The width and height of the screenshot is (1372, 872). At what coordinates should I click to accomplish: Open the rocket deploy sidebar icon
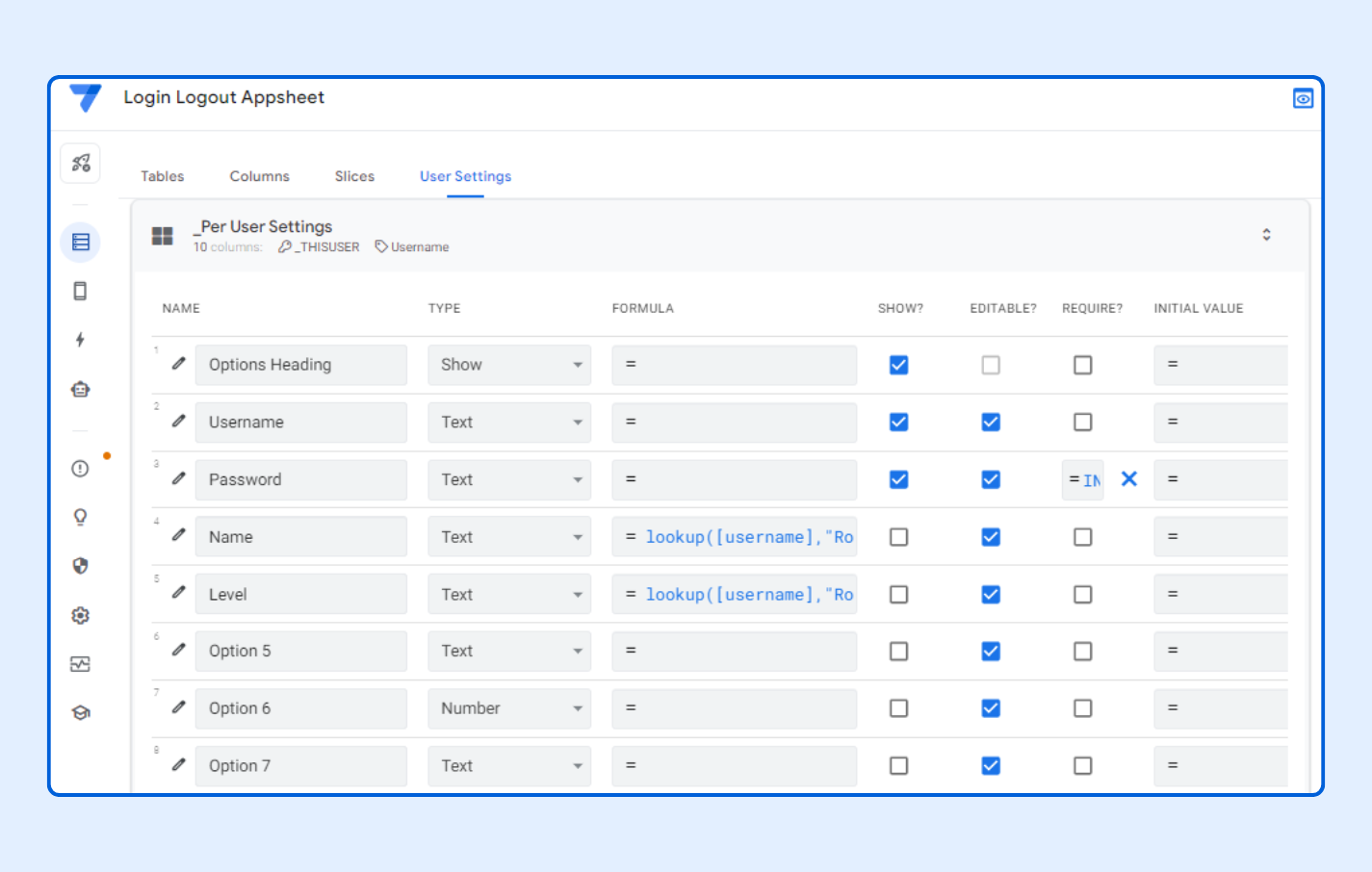click(81, 163)
